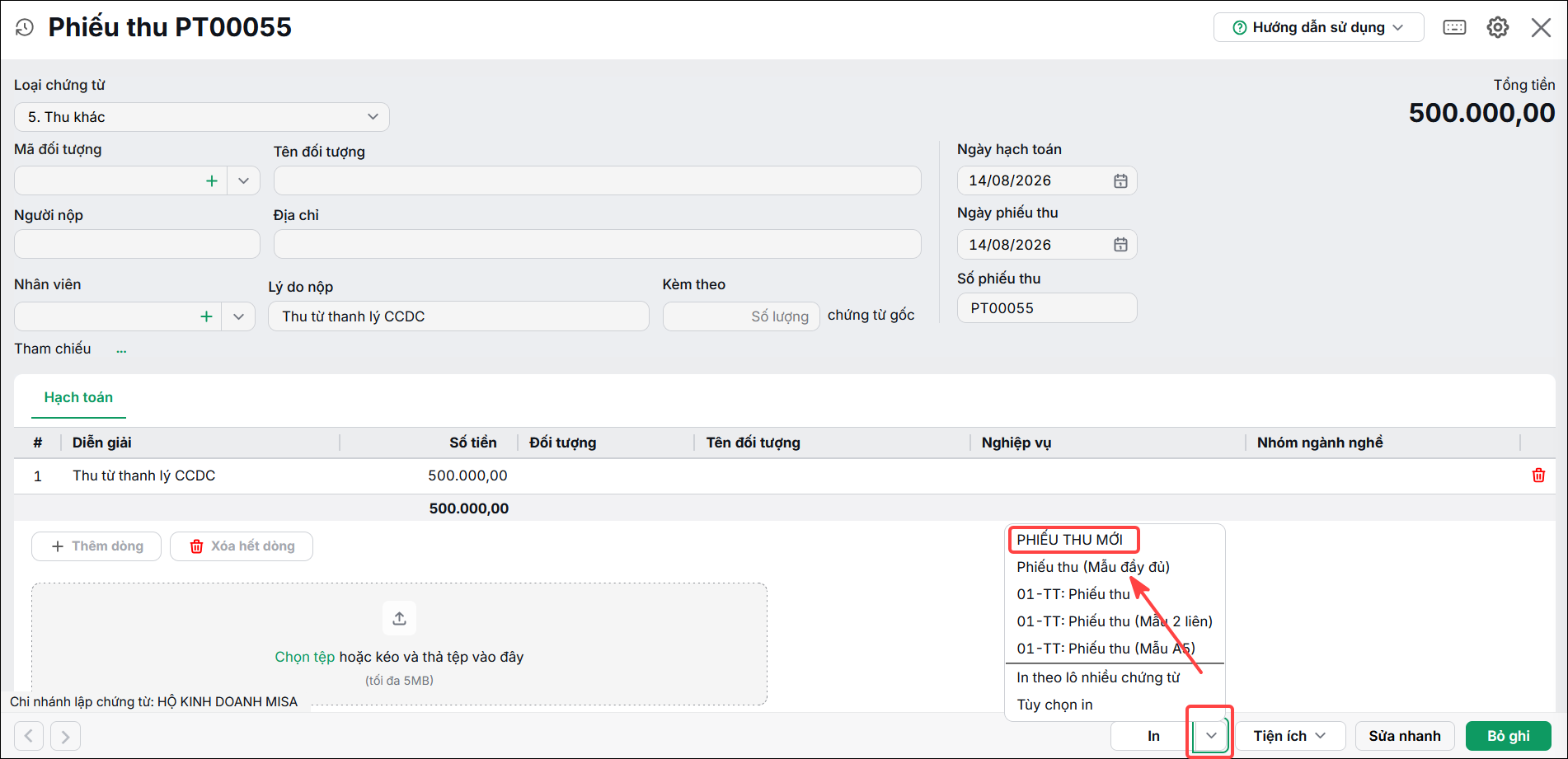The height and width of the screenshot is (759, 1568).
Task: Add a new Nhân viên with plus icon
Action: [x=206, y=316]
